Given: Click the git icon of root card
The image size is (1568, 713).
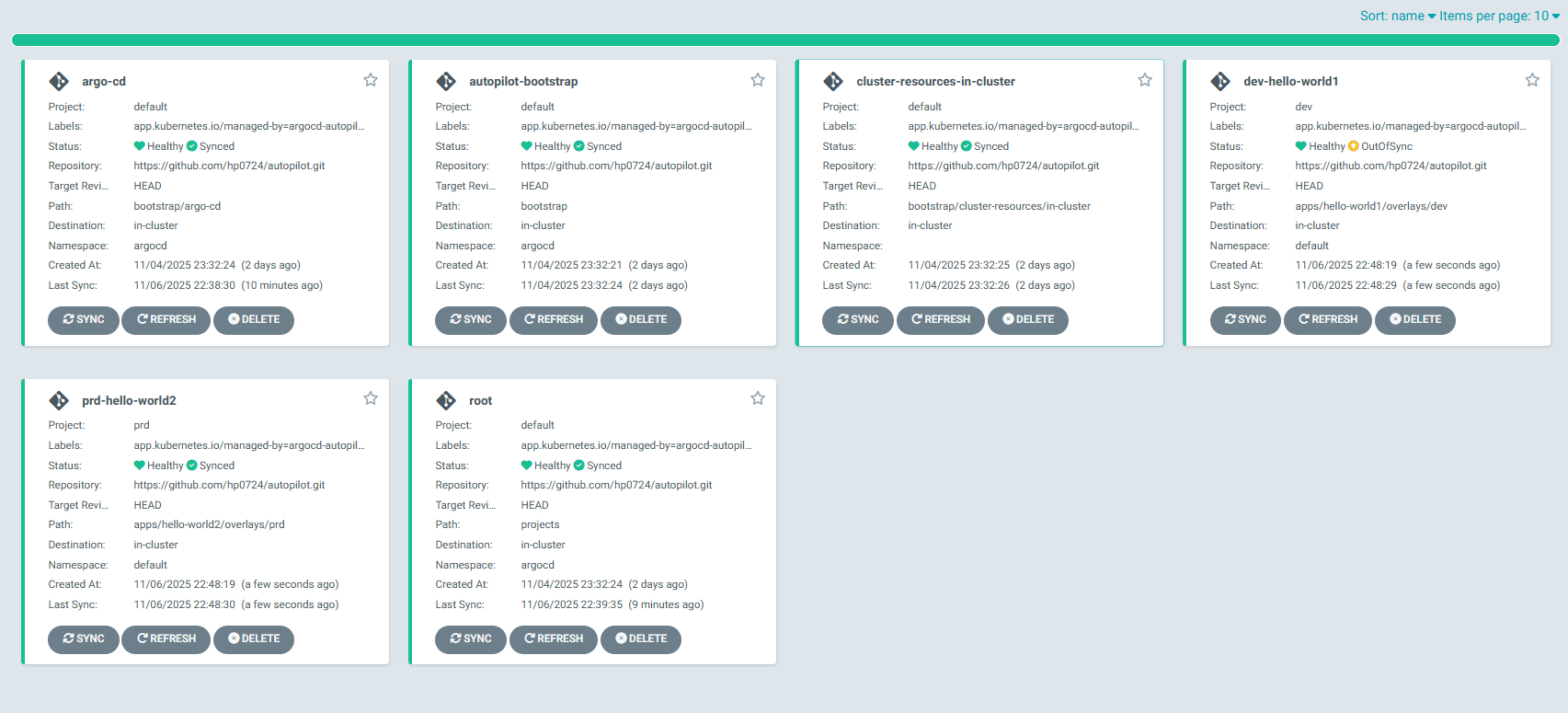Looking at the screenshot, I should coord(446,400).
